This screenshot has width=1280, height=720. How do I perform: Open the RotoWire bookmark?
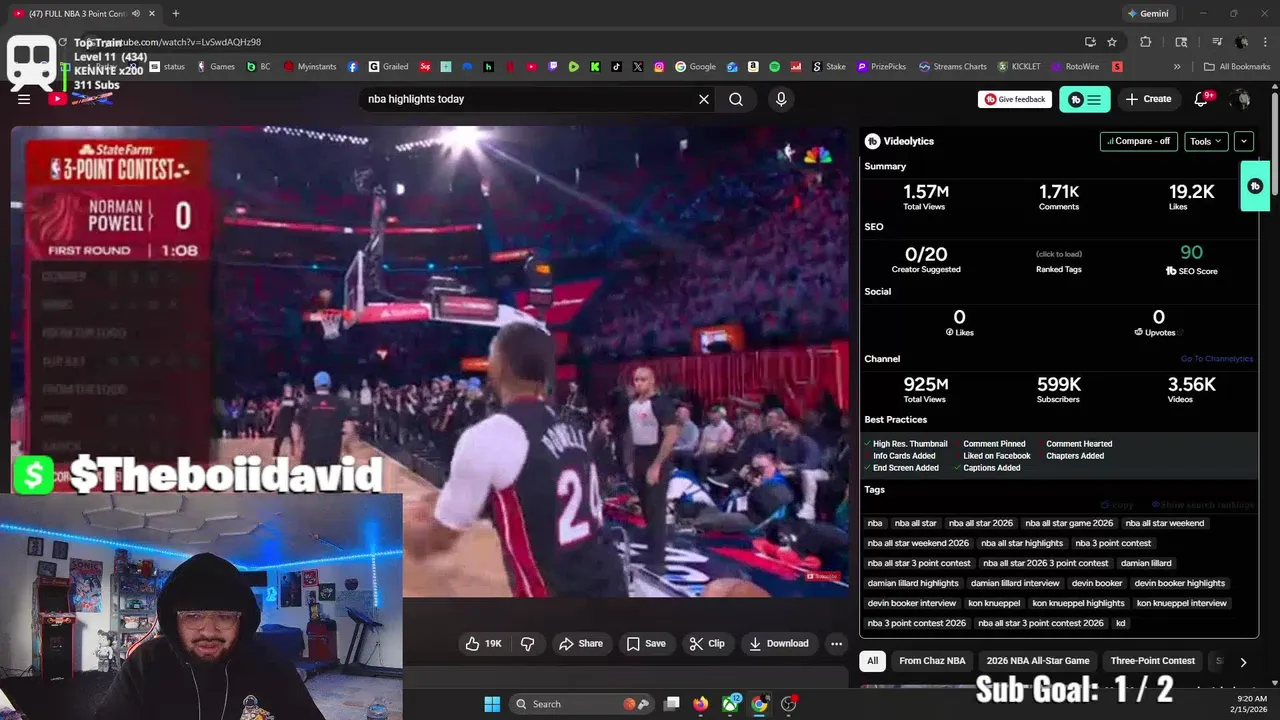tap(1074, 67)
